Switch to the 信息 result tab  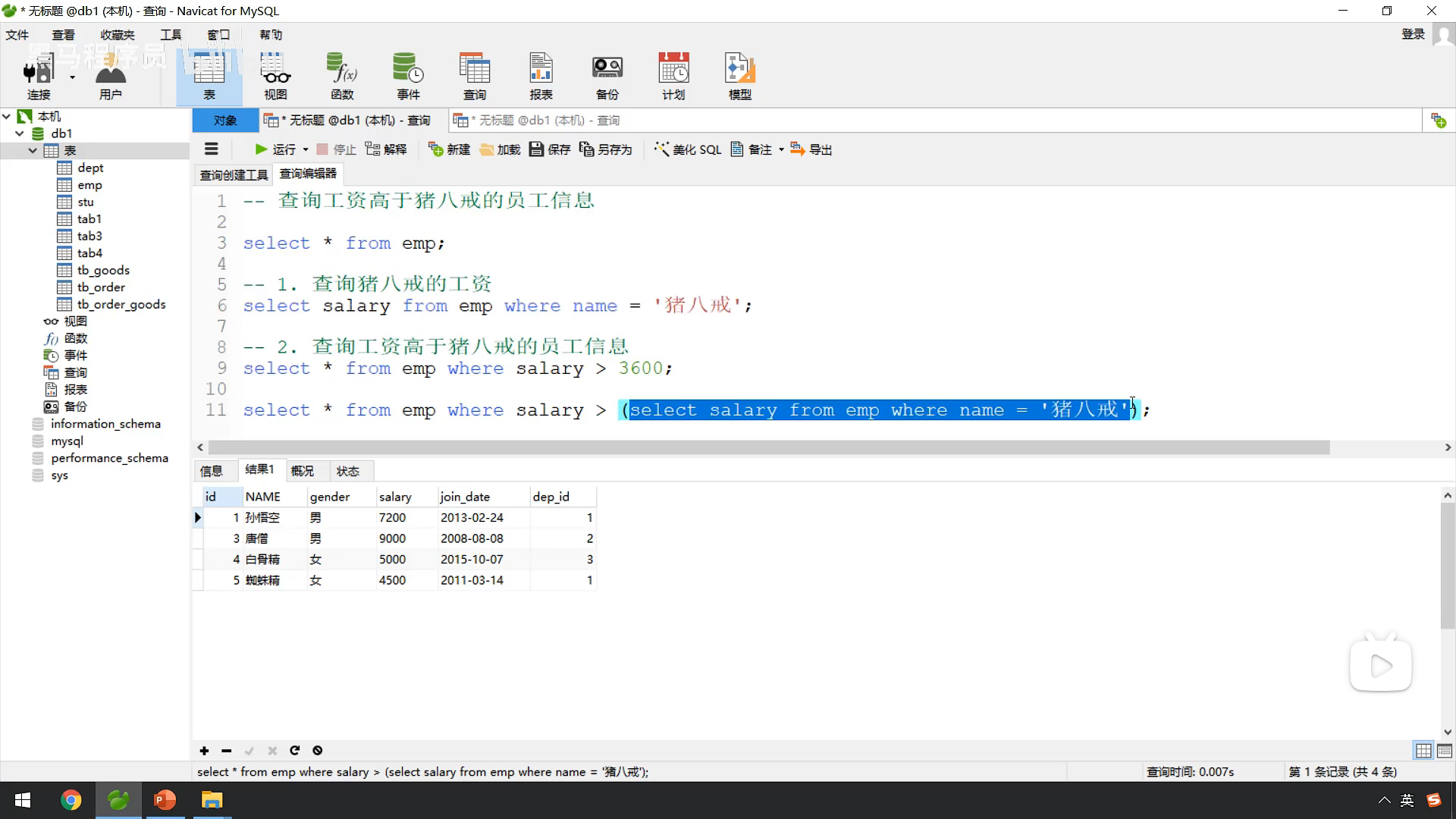point(211,471)
